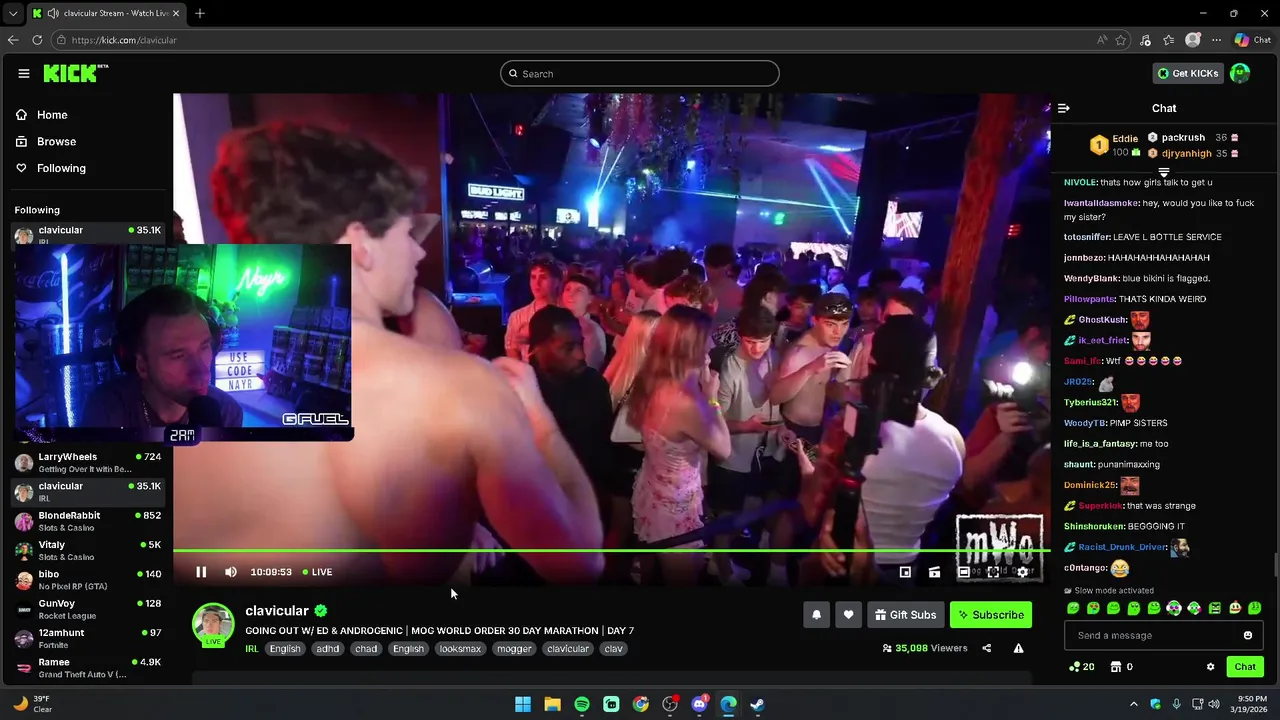Image resolution: width=1280 pixels, height=720 pixels.
Task: Open the user avatar menu in Kick header
Action: click(x=1240, y=73)
